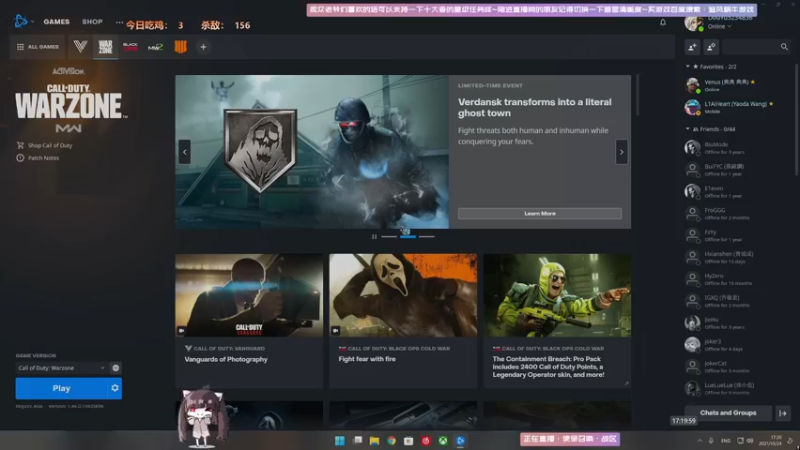
Task: Select friend E1even in the list
Action: pos(737,191)
